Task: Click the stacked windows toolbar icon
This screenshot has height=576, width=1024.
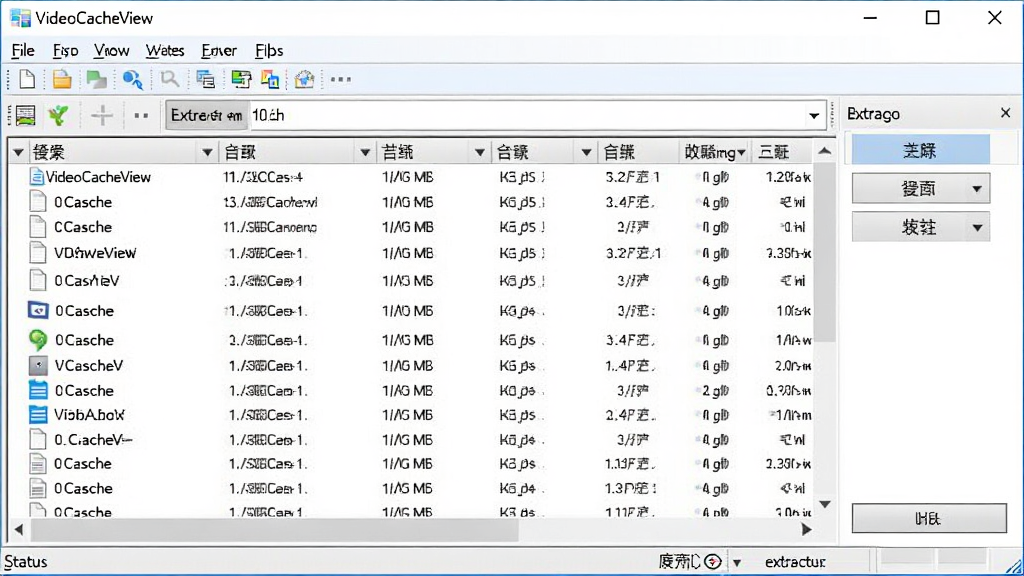Action: tap(205, 79)
